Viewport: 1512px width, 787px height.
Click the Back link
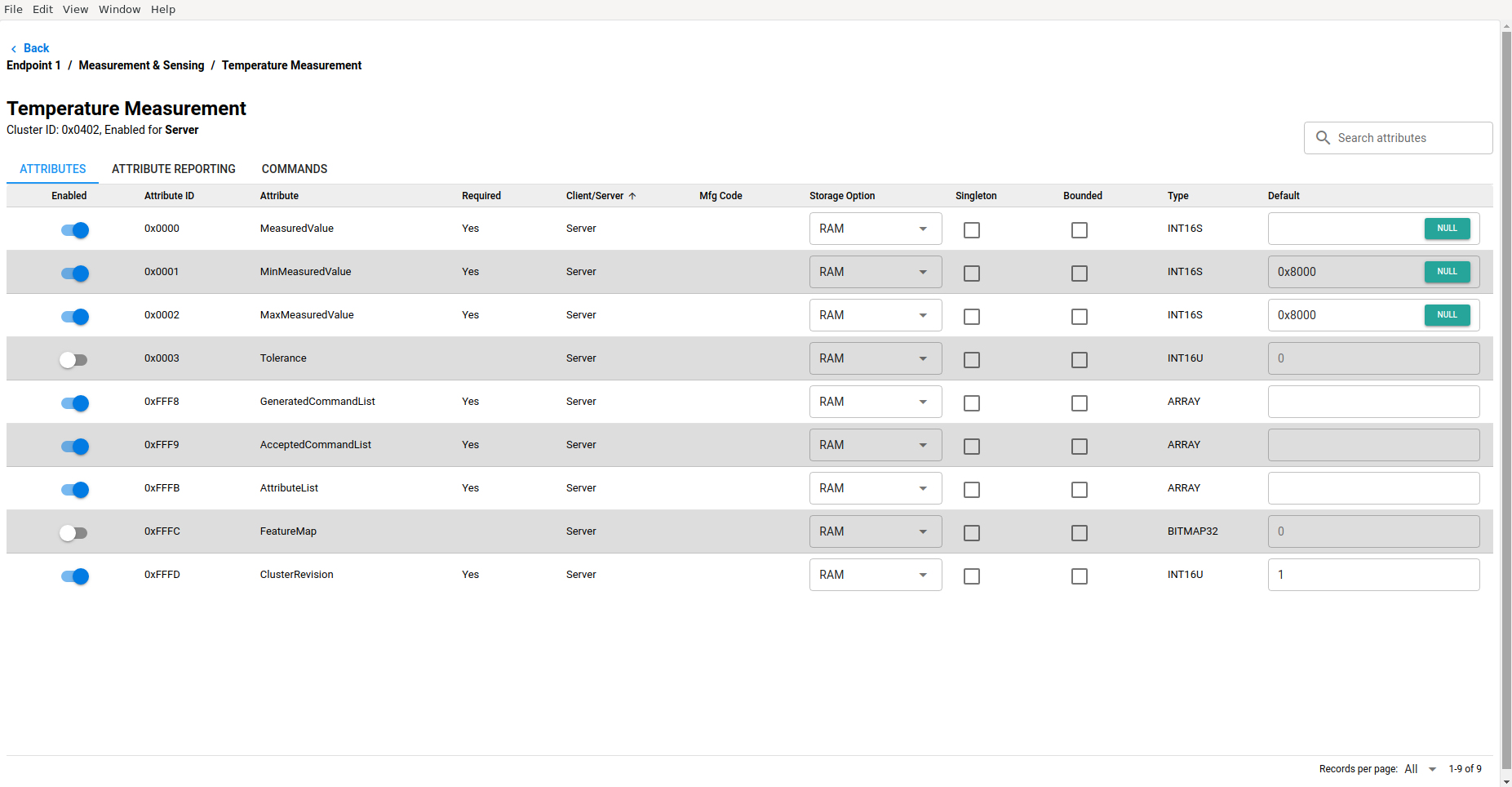[36, 48]
